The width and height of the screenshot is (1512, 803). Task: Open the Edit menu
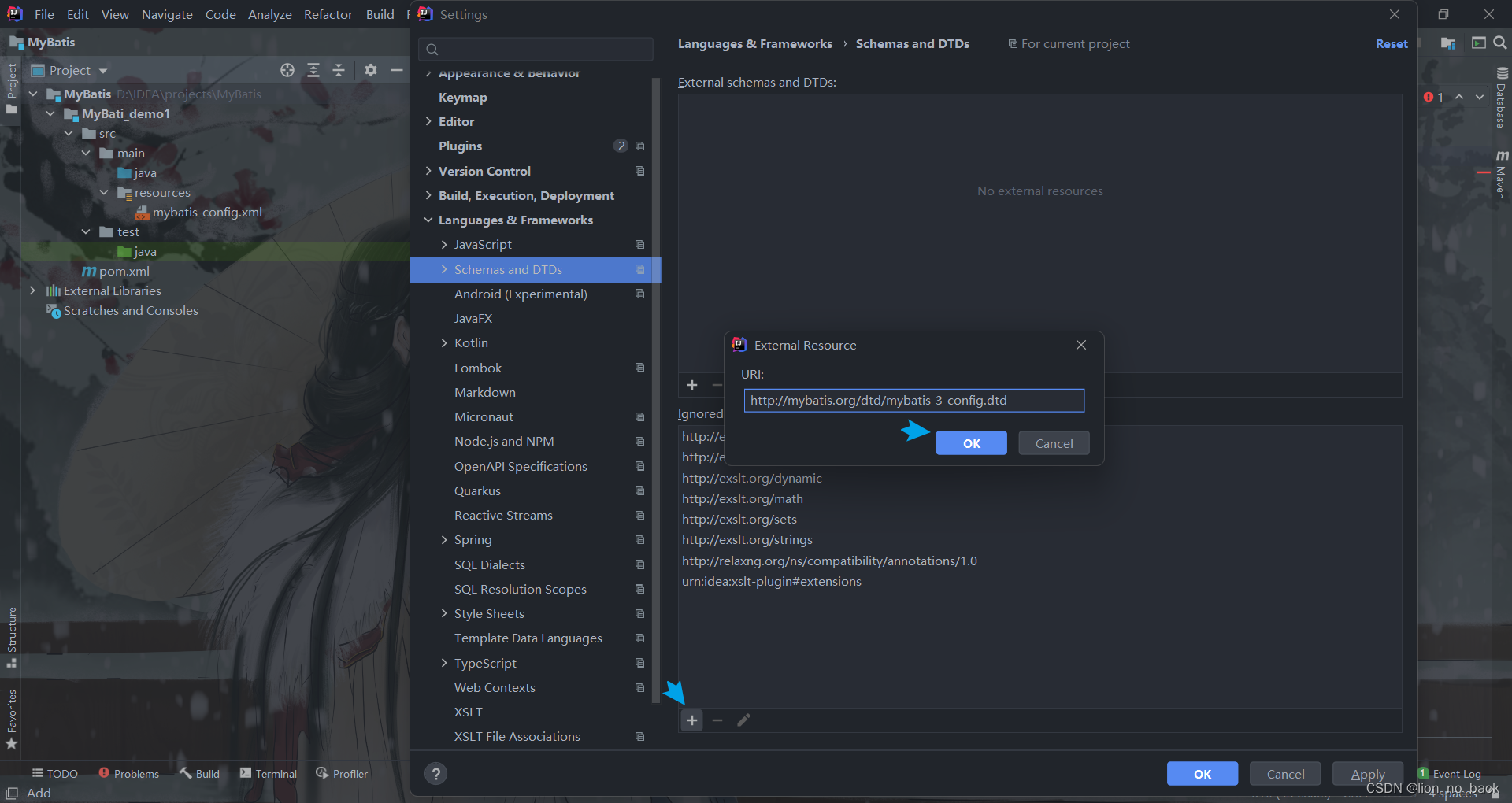point(77,14)
